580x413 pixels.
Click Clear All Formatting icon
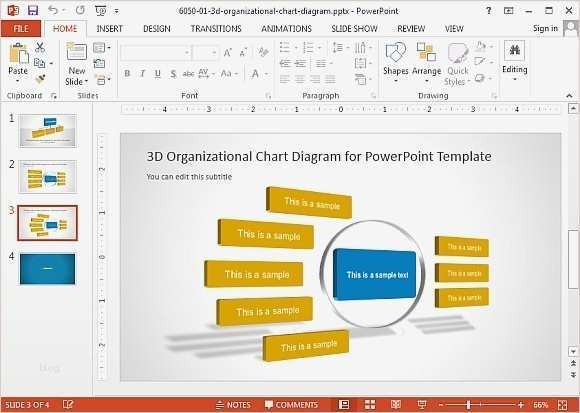pyautogui.click(x=263, y=53)
